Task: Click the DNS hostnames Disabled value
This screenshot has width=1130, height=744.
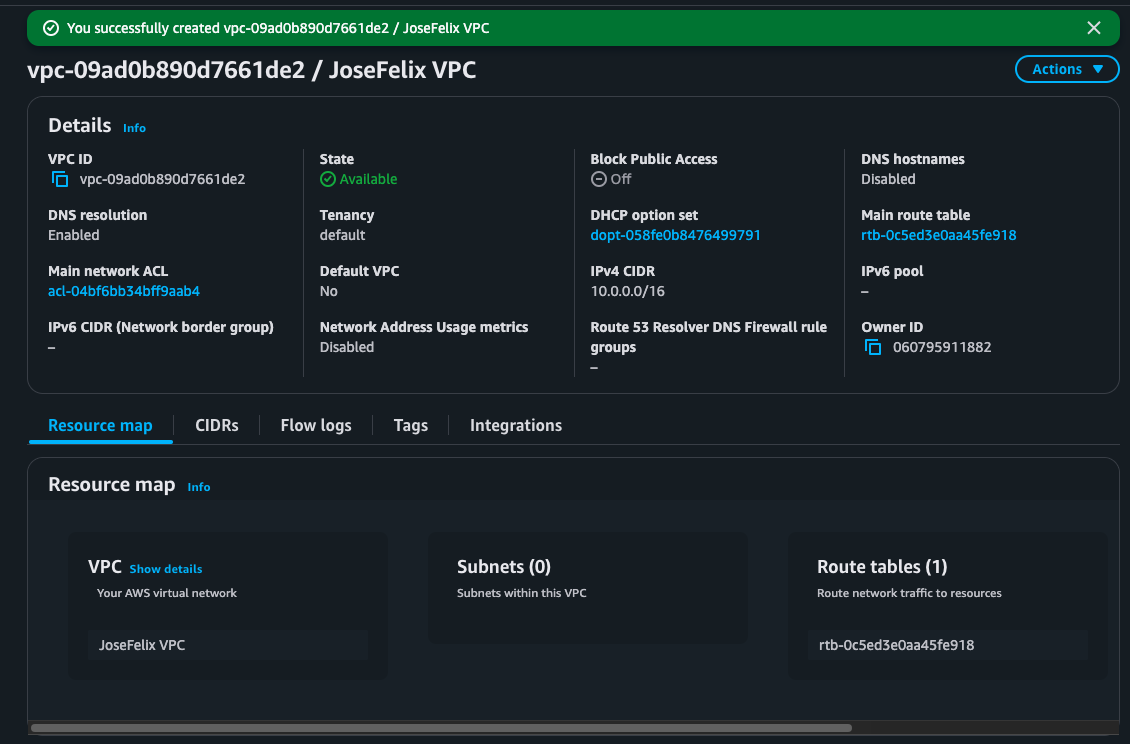Action: tap(888, 179)
